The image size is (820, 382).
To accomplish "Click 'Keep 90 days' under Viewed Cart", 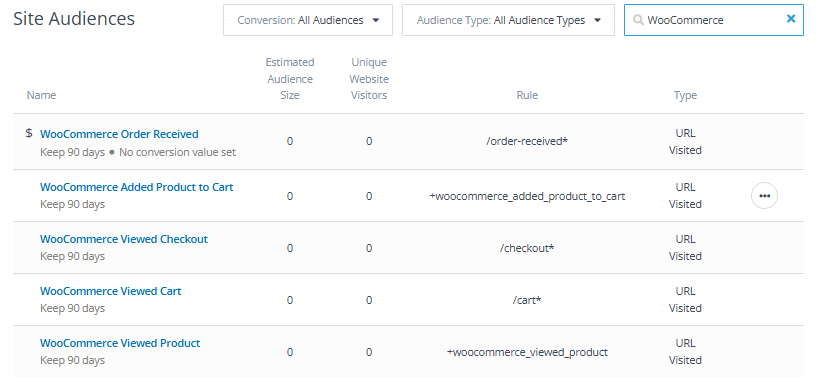I will (x=72, y=308).
